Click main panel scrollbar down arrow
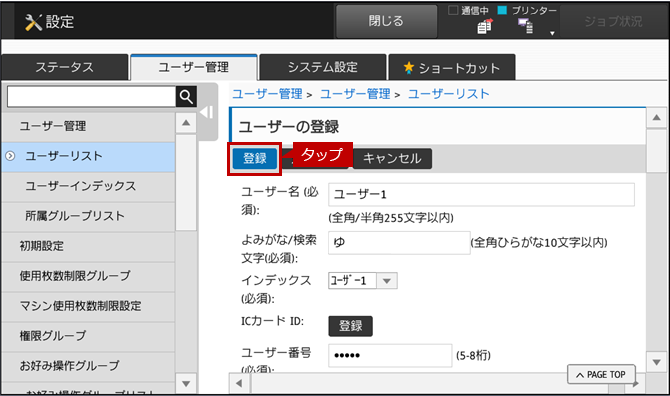 (x=656, y=362)
